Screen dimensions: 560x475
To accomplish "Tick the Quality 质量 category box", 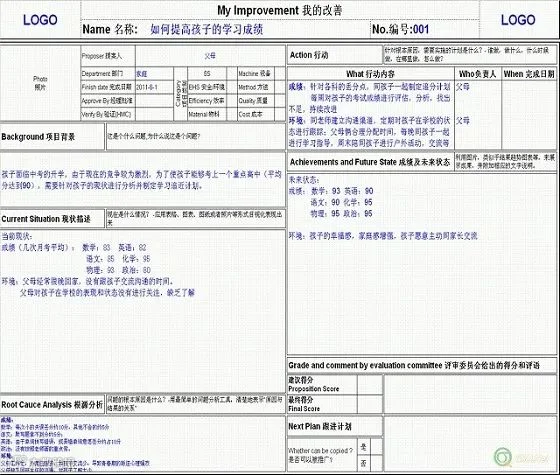I will pyautogui.click(x=280, y=101).
